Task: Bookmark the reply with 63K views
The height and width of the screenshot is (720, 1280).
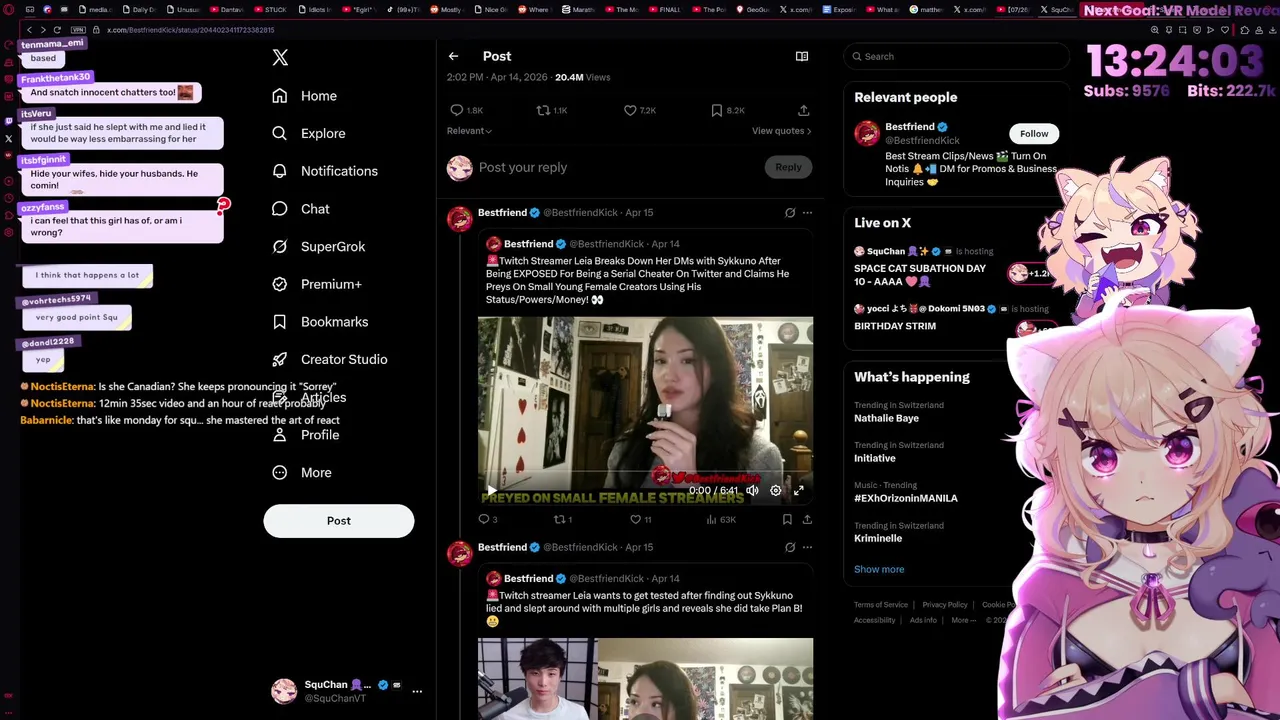Action: tap(787, 520)
